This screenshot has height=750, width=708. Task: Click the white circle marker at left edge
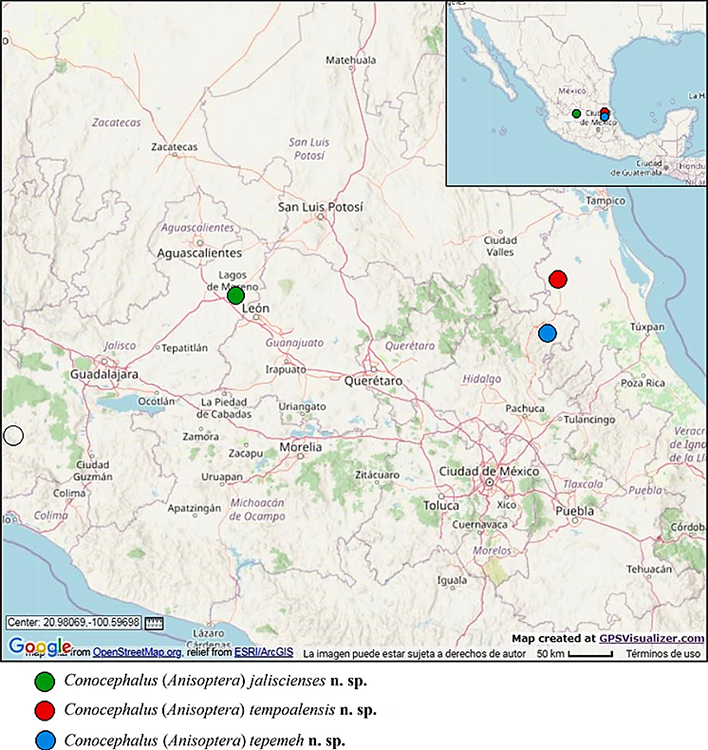13,435
